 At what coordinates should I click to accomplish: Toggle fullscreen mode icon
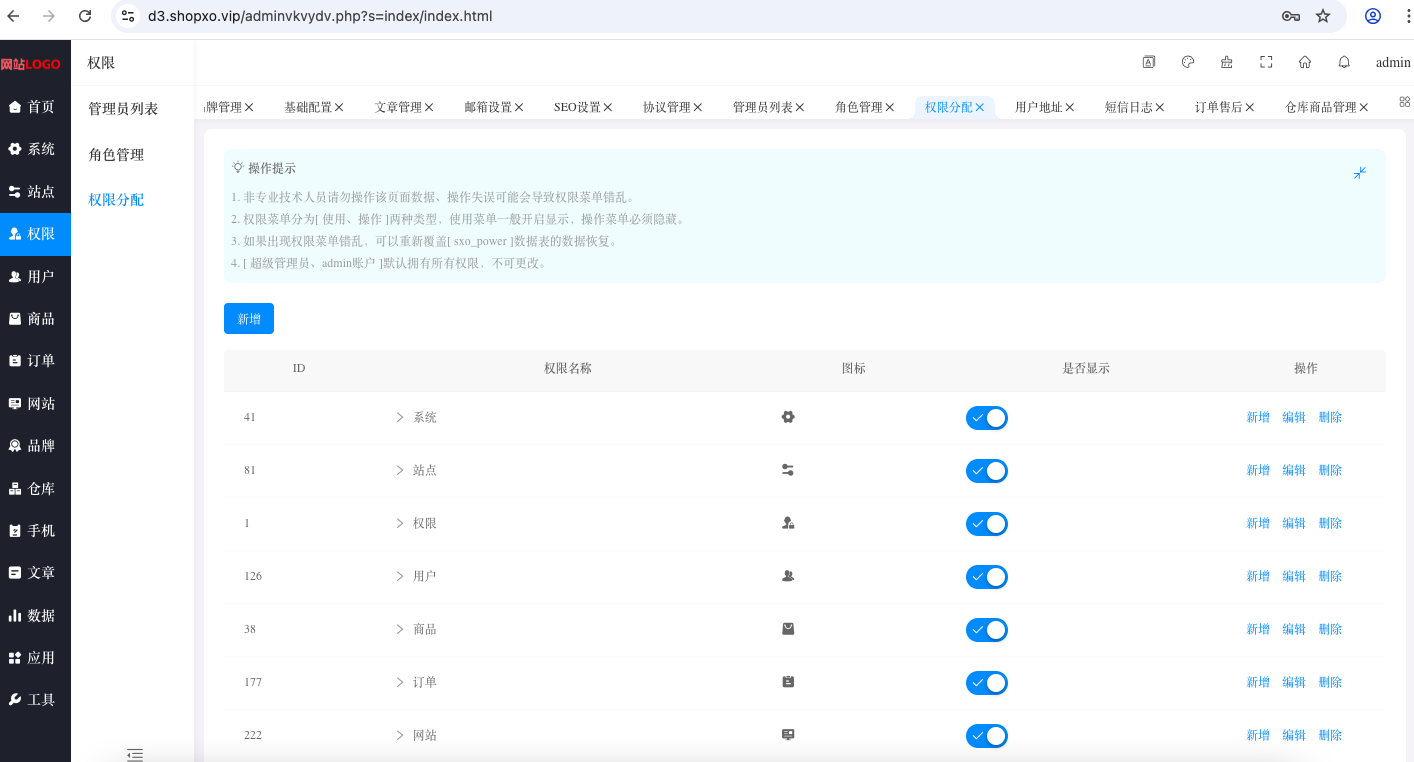[x=1266, y=62]
